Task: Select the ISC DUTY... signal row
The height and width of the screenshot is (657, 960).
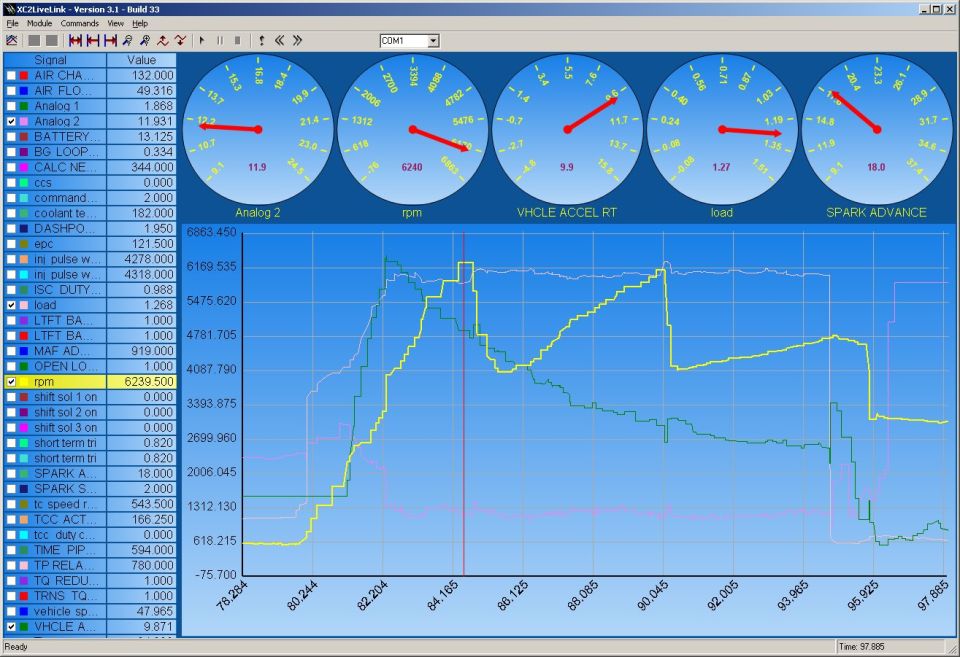Action: [90, 290]
